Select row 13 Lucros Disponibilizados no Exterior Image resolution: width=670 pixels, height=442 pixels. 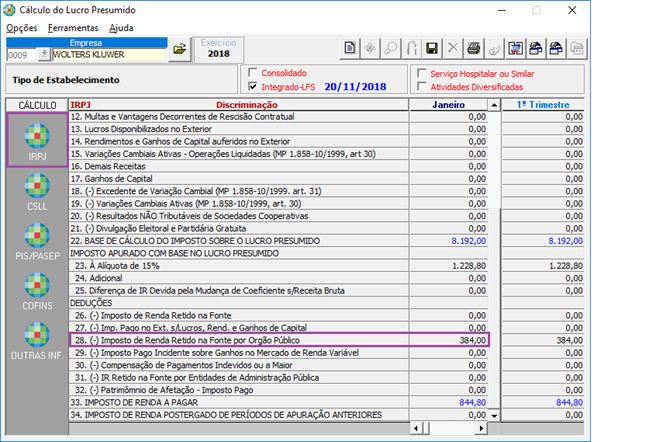coord(239,129)
